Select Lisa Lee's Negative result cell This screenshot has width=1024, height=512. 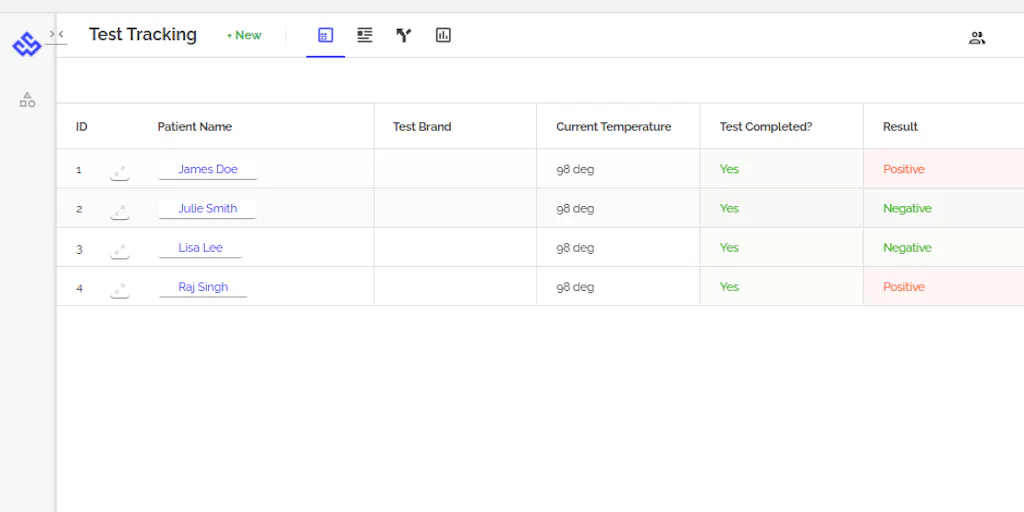pyautogui.click(x=944, y=247)
